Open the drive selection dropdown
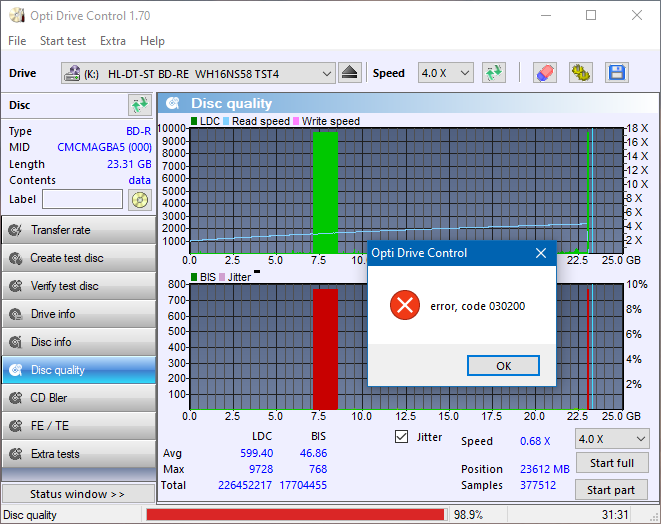The width and height of the screenshot is (661, 524). click(x=198, y=73)
